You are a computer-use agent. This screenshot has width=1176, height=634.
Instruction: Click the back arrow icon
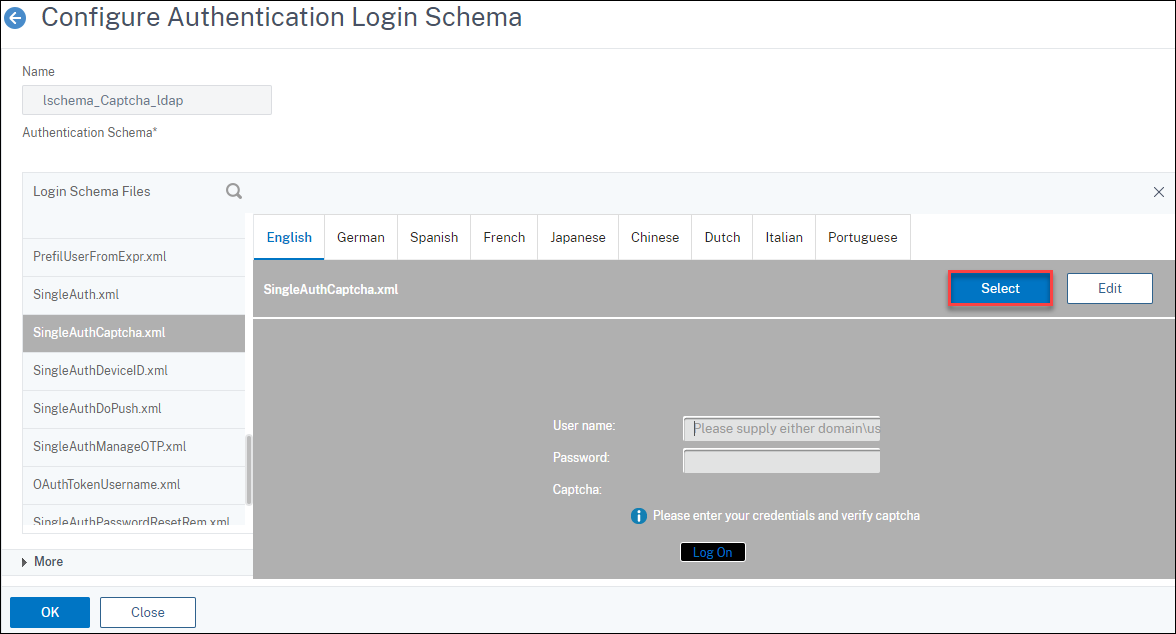pos(15,18)
